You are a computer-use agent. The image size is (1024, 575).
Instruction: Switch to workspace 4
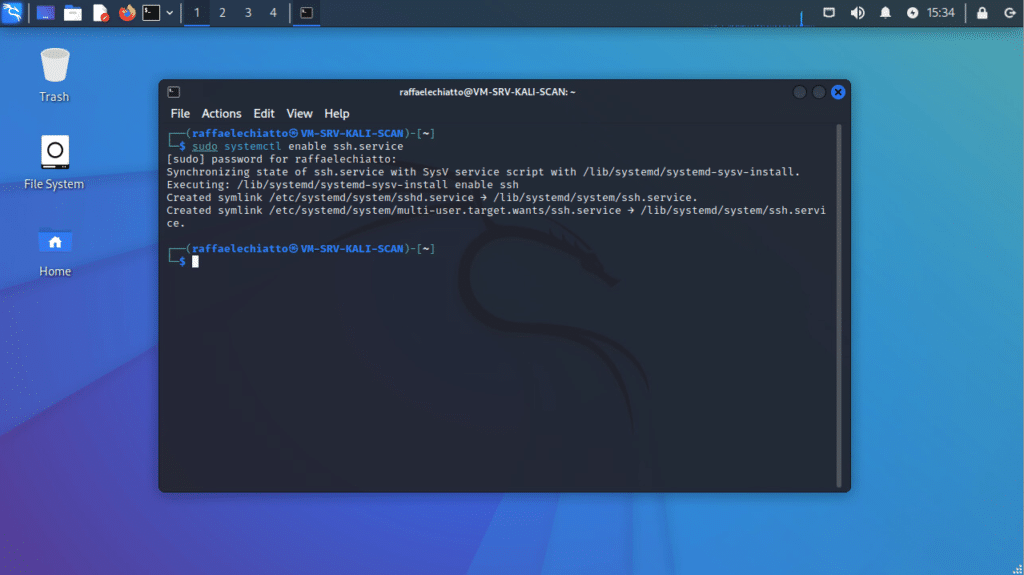[273, 12]
